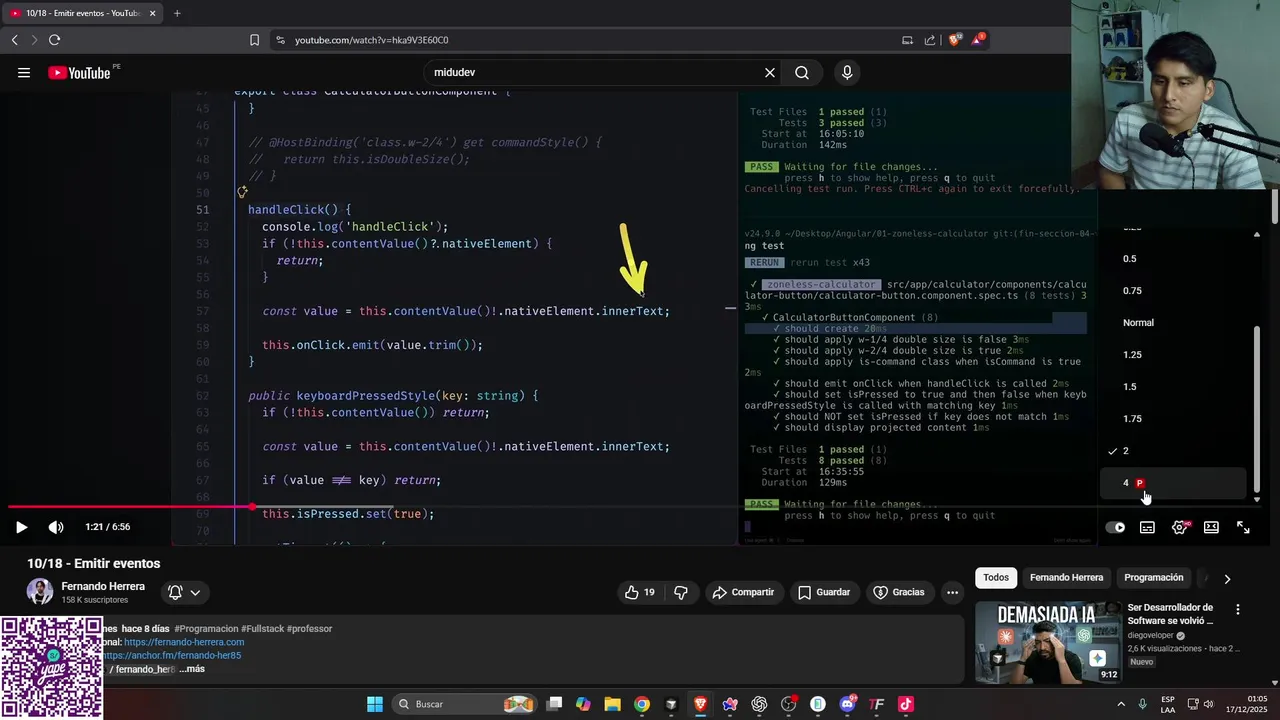Screen dimensions: 1280x720
Task: Exit fullscreen with arrows icon
Action: click(1243, 527)
